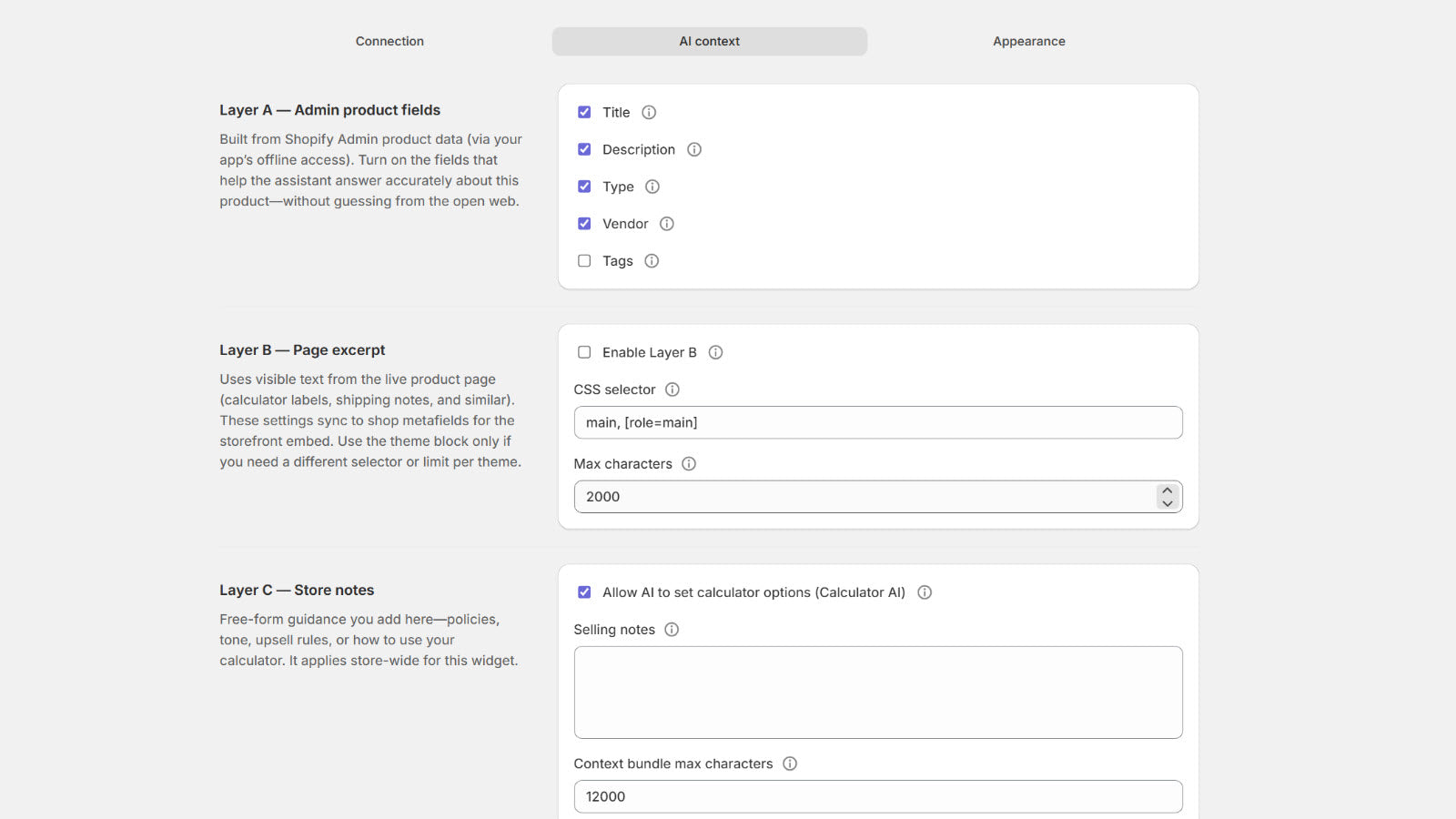
Task: Select the AI context tab
Action: coord(709,41)
